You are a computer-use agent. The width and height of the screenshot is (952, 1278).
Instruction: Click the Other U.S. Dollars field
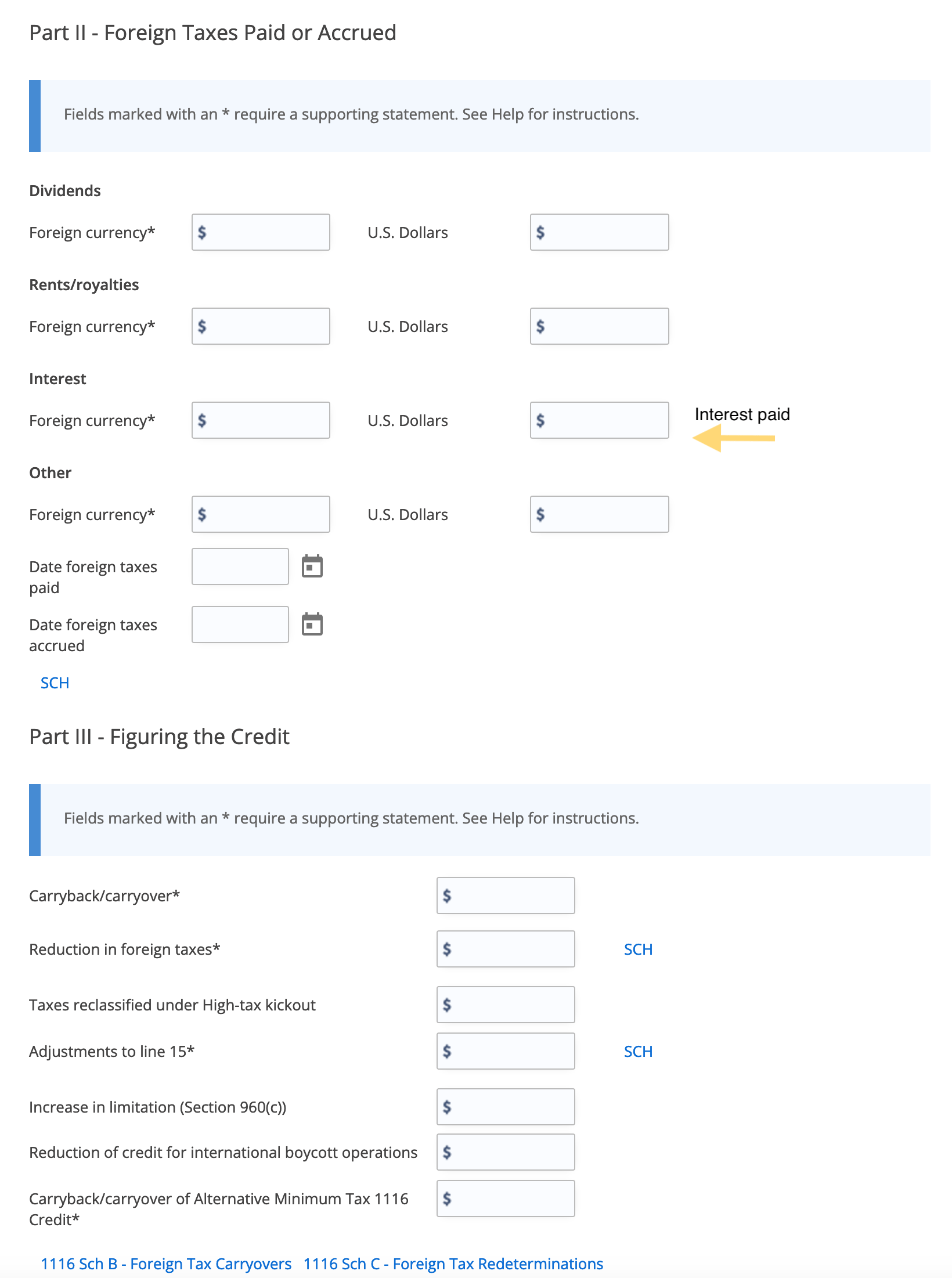[599, 514]
